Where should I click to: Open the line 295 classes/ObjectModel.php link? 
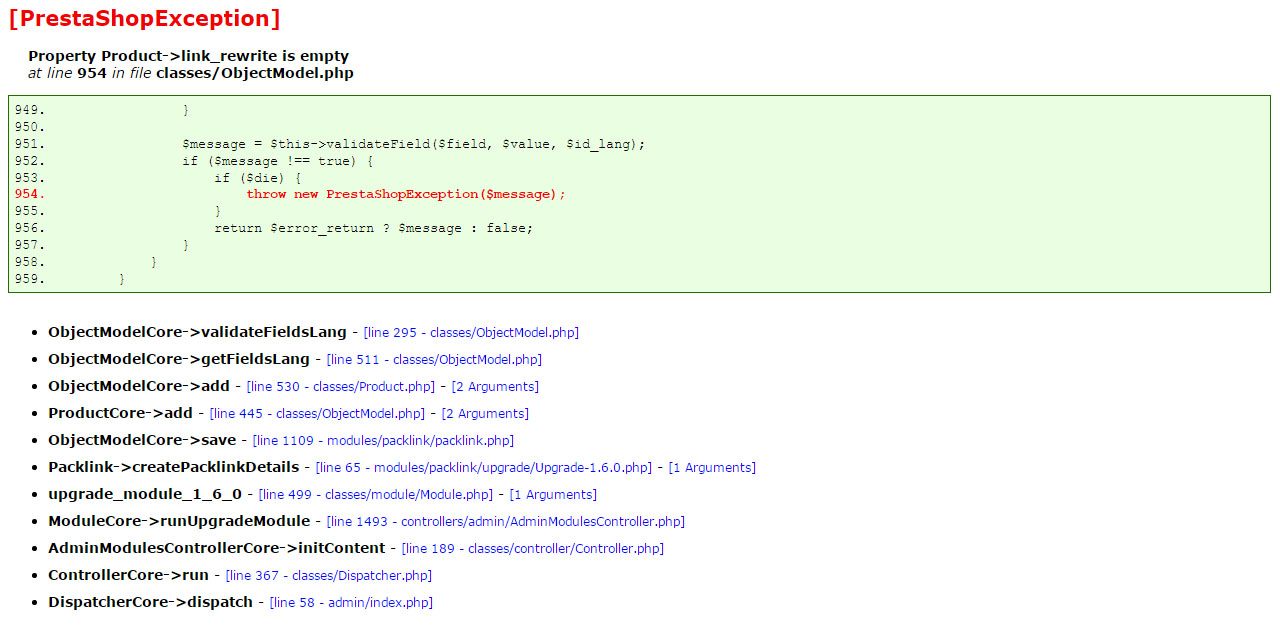tap(471, 332)
